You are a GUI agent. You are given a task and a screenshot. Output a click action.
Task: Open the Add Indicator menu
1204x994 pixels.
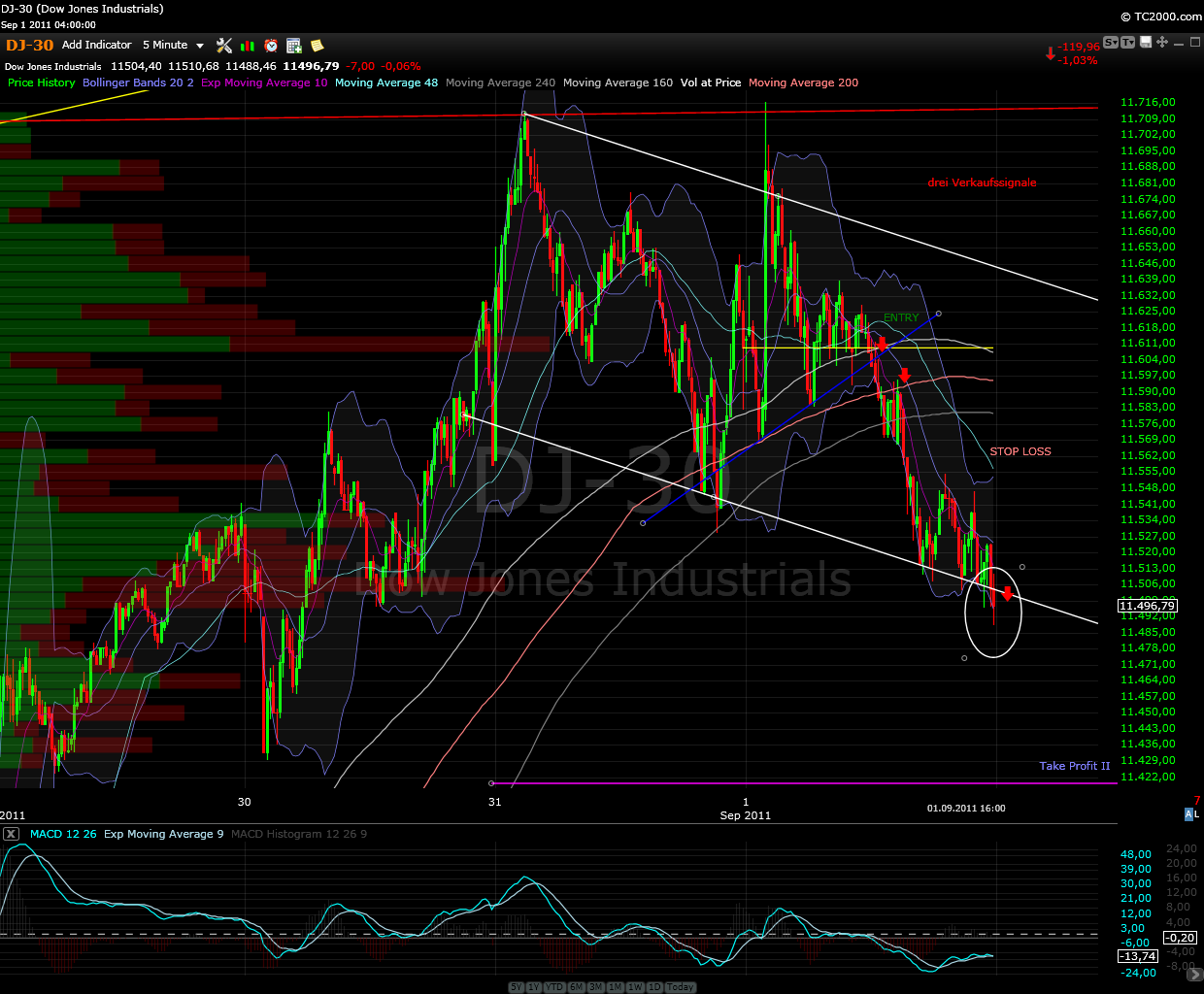[97, 45]
